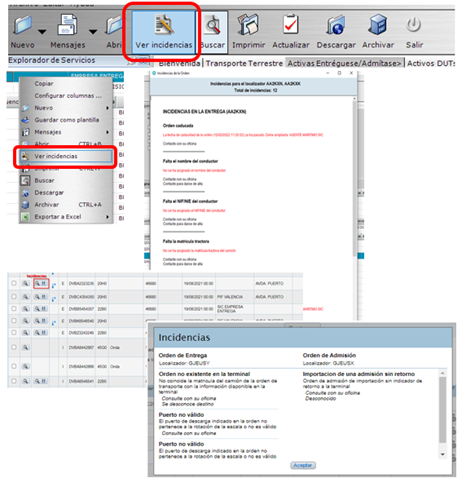Click the Salir power icon

pos(414,25)
